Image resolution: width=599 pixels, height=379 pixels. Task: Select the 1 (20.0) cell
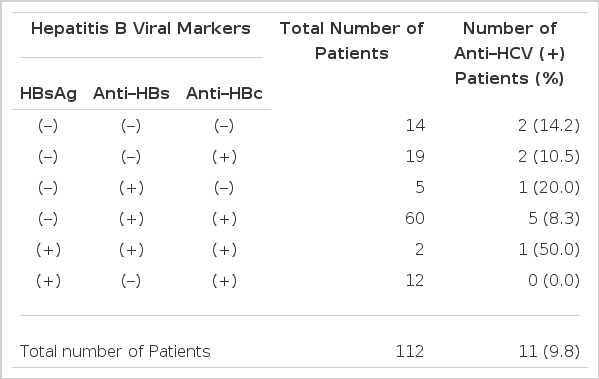point(549,187)
